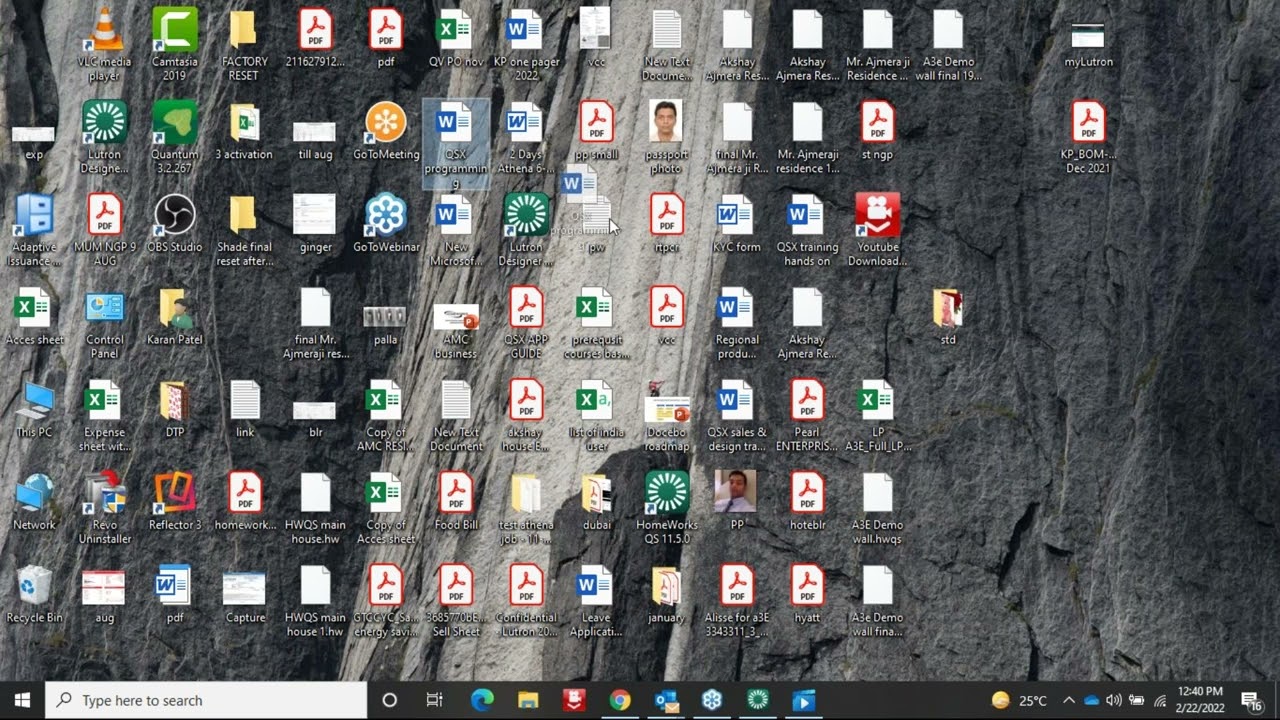Viewport: 1280px width, 720px height.
Task: Open Outlook from the taskbar
Action: click(x=666, y=700)
